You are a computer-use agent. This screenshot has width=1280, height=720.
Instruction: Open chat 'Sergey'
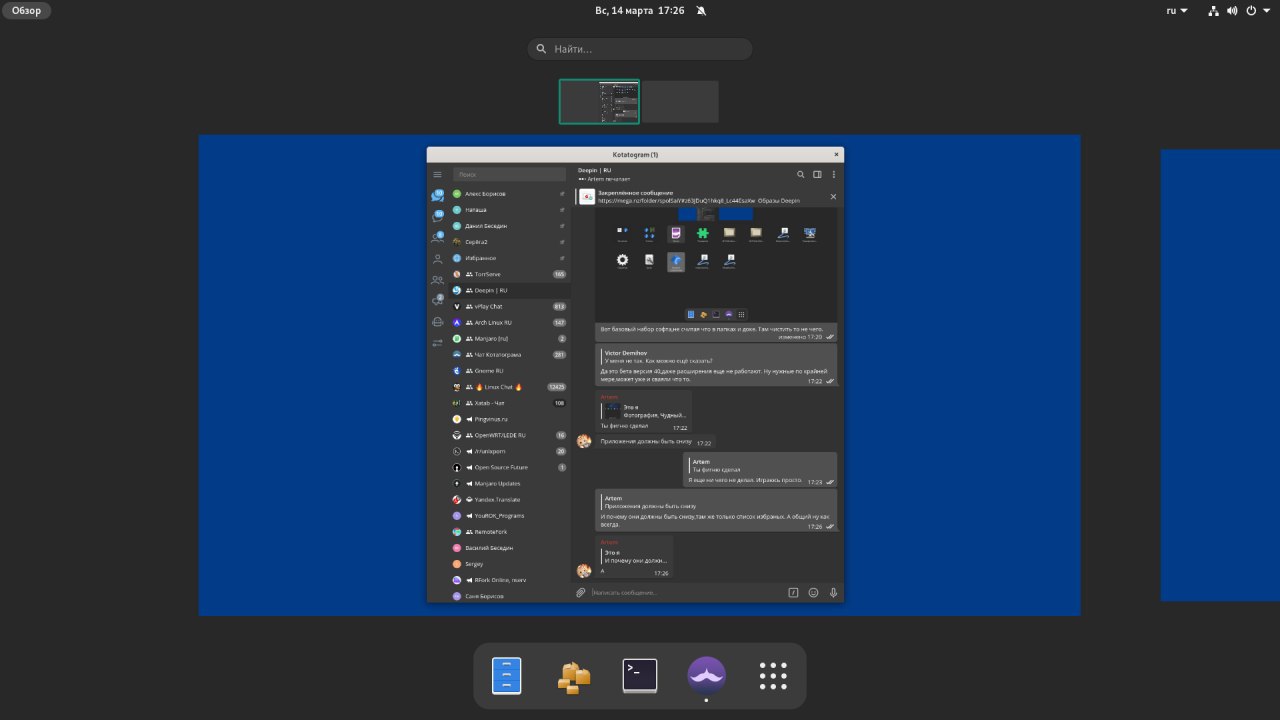pyautogui.click(x=509, y=564)
